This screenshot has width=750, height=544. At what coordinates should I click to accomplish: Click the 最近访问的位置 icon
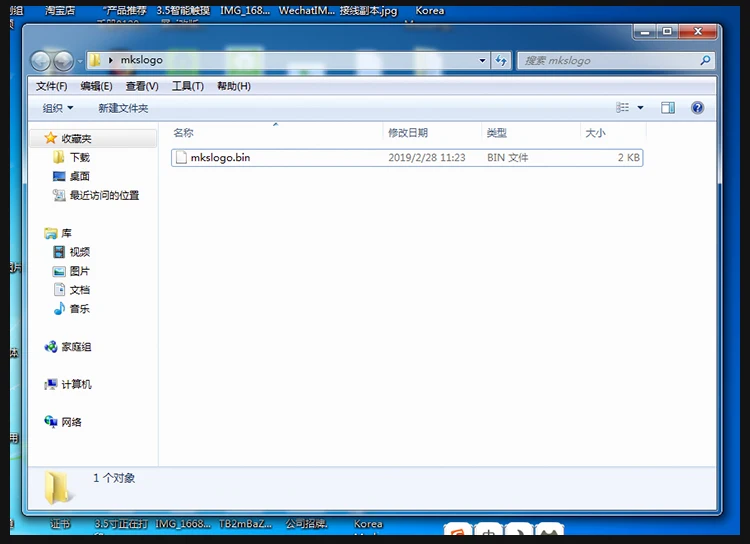(59, 195)
